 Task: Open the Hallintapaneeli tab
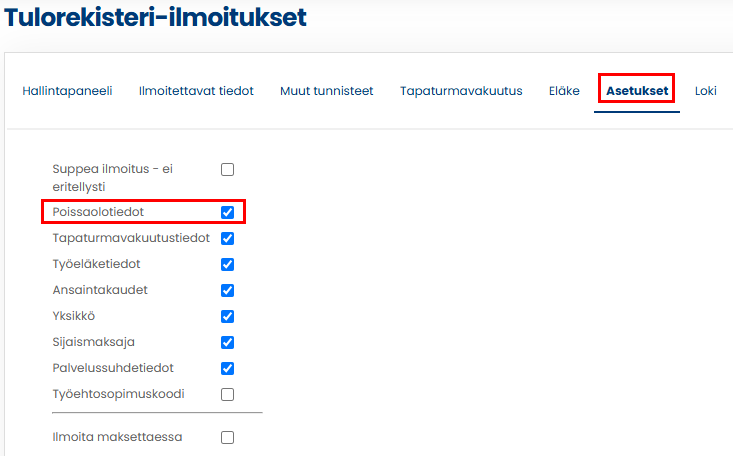pos(67,91)
